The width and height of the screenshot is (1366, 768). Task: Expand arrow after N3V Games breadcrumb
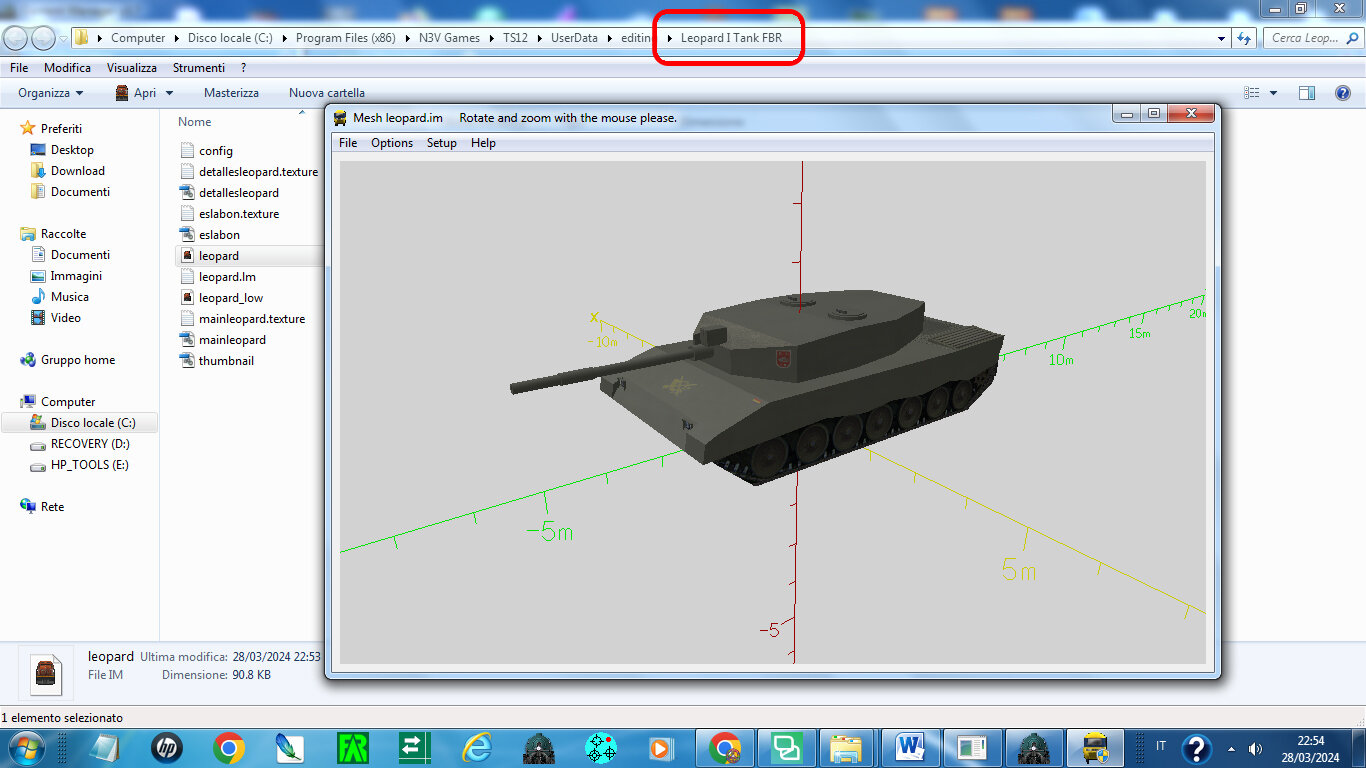tap(491, 38)
